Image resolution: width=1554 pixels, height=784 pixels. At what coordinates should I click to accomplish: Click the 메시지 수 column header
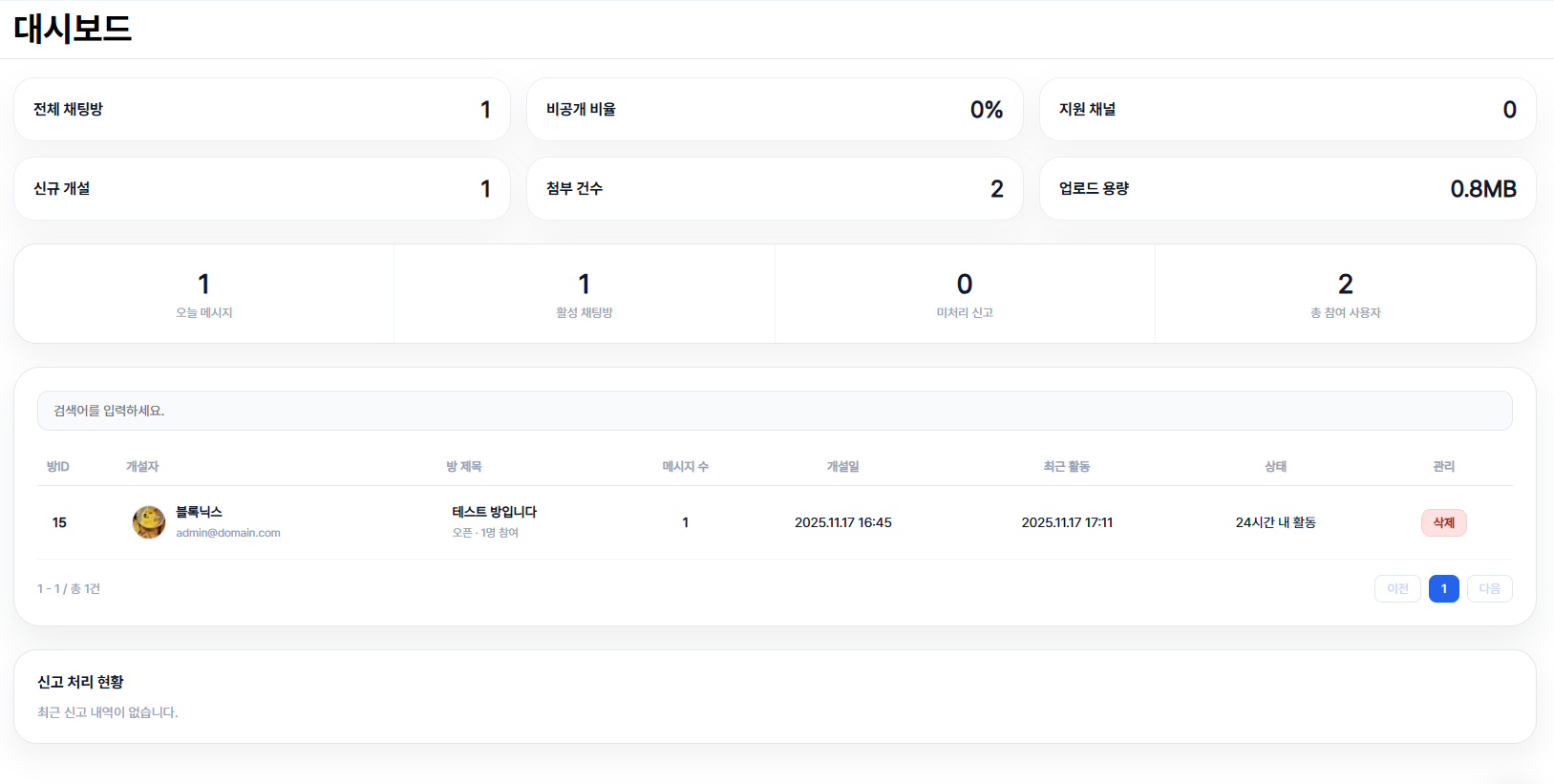(685, 466)
